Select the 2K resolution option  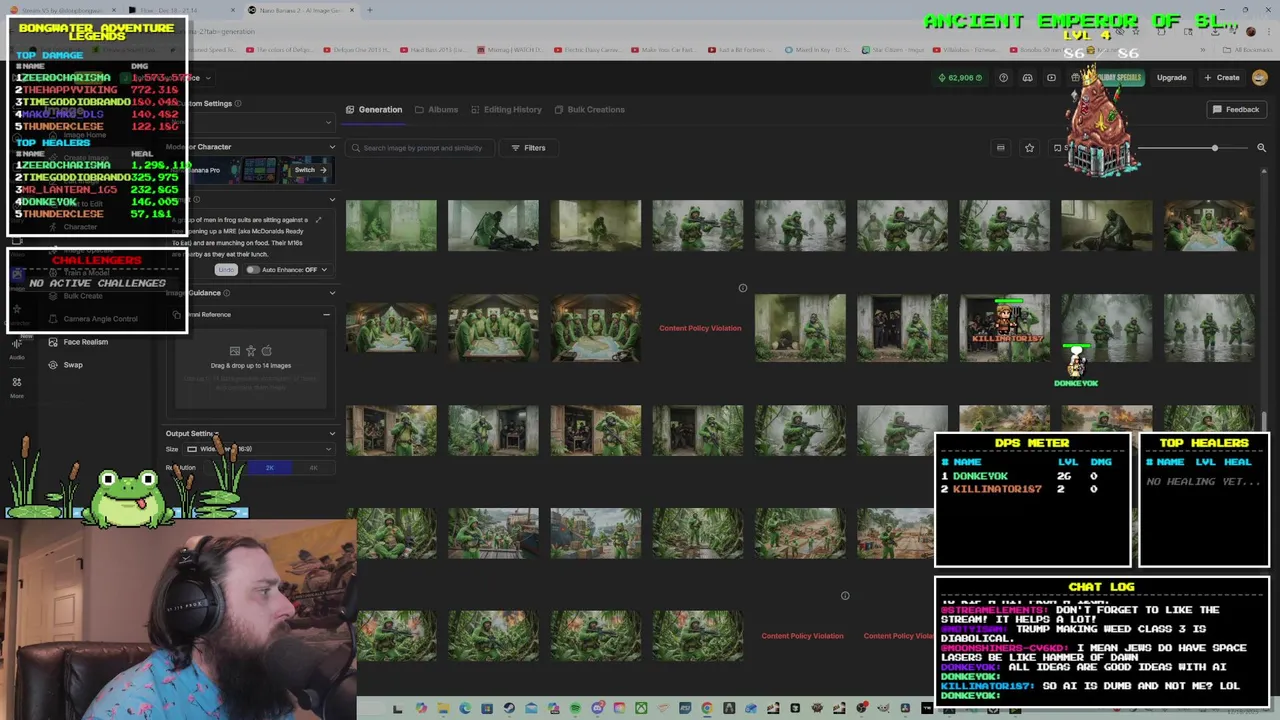[x=269, y=468]
